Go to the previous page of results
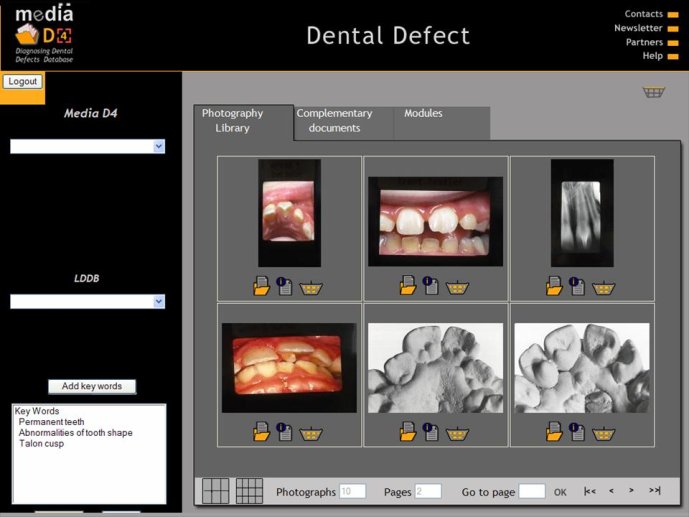This screenshot has width=689, height=517. pyautogui.click(x=611, y=491)
